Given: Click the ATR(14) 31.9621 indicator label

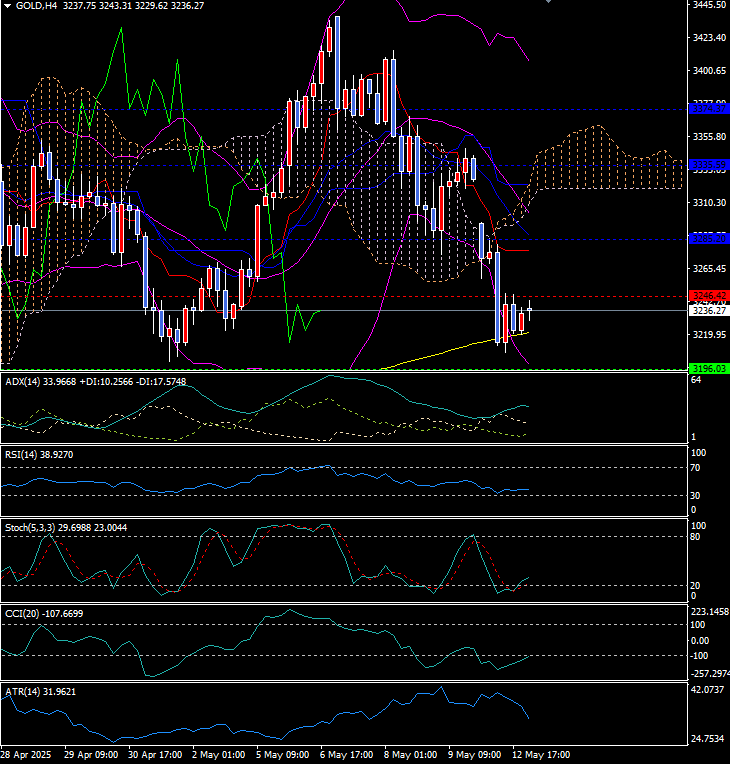Looking at the screenshot, I should coord(40,691).
